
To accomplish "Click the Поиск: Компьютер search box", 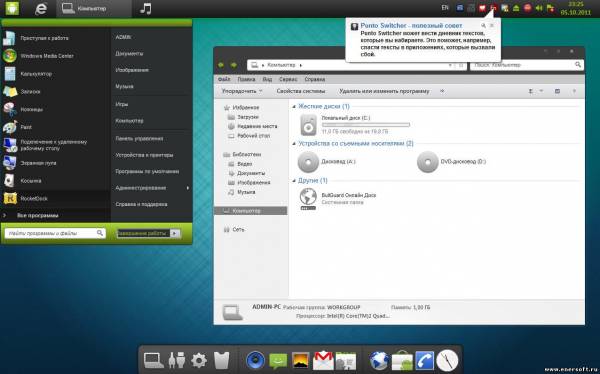I will click(527, 65).
